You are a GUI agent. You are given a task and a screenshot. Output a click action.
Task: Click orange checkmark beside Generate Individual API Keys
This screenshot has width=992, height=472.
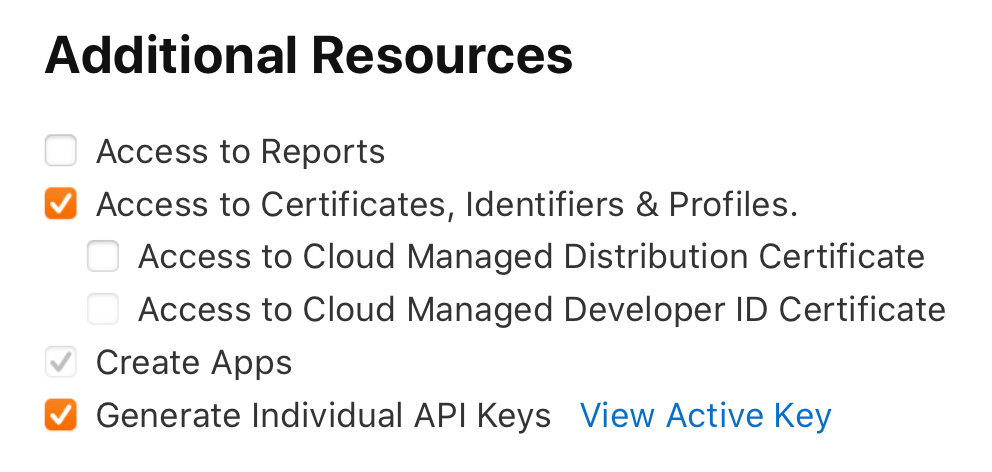tap(61, 414)
